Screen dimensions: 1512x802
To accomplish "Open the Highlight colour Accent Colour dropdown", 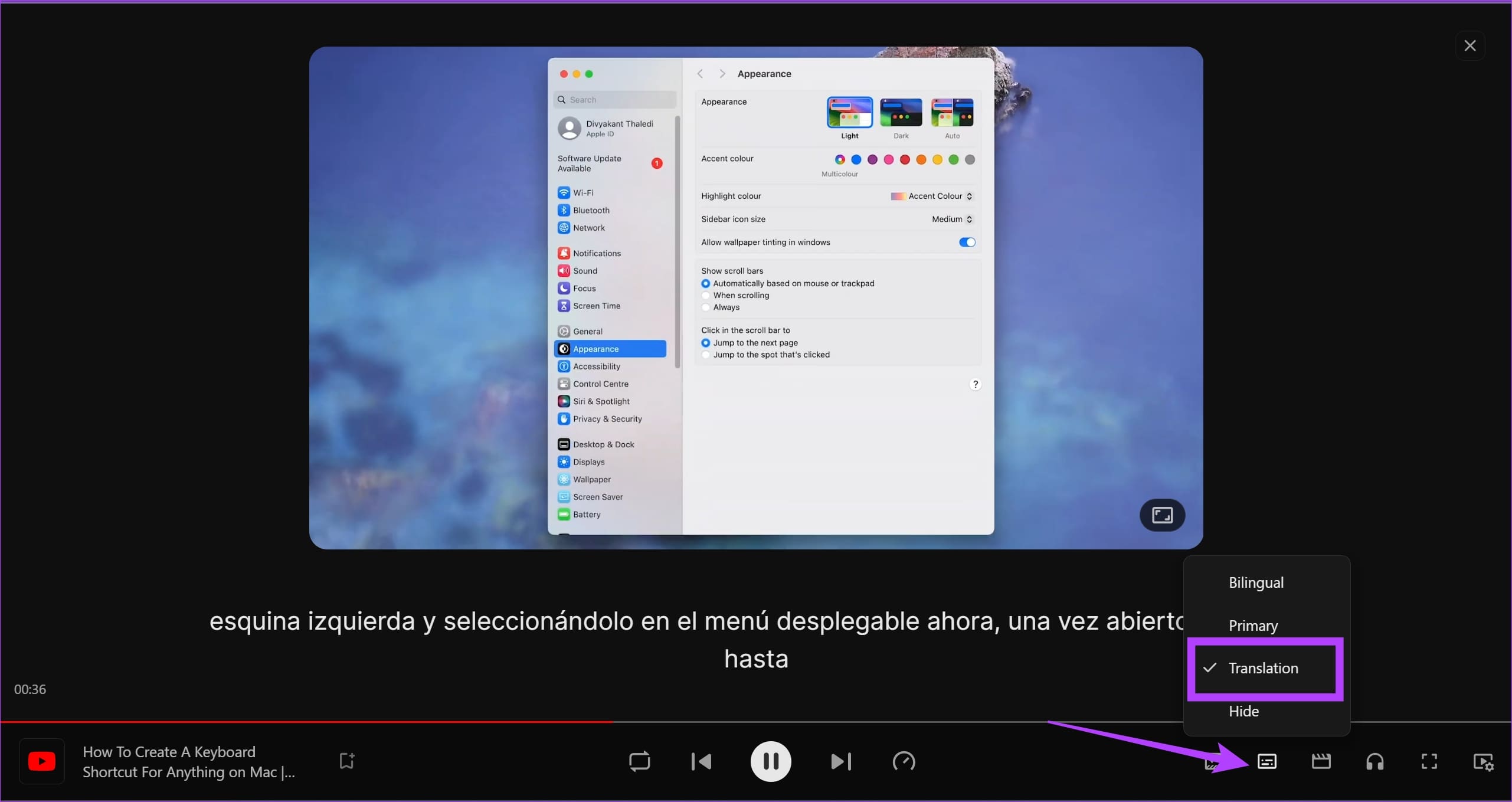I will [931, 196].
